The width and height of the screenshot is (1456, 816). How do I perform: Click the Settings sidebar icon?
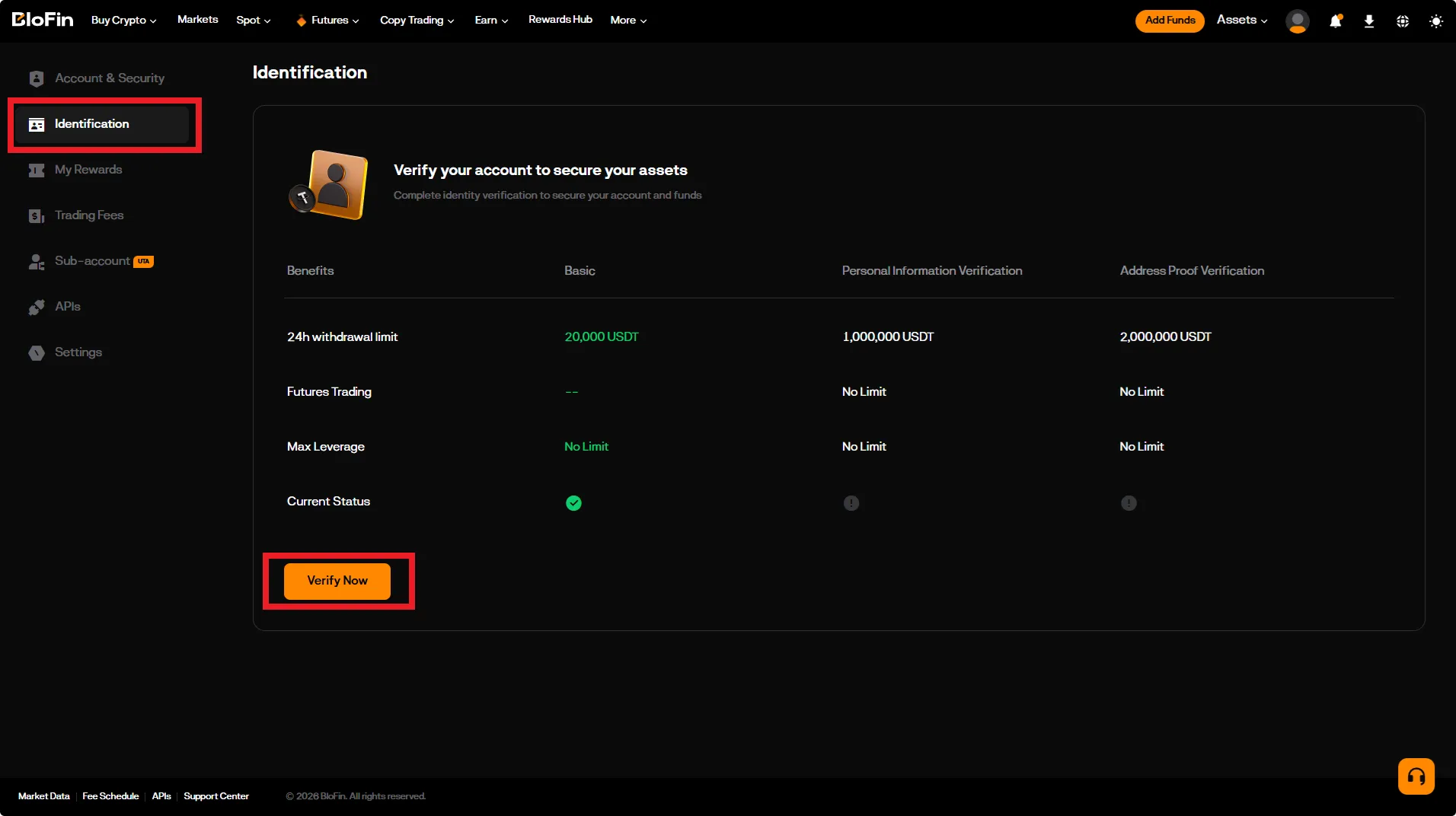click(37, 352)
